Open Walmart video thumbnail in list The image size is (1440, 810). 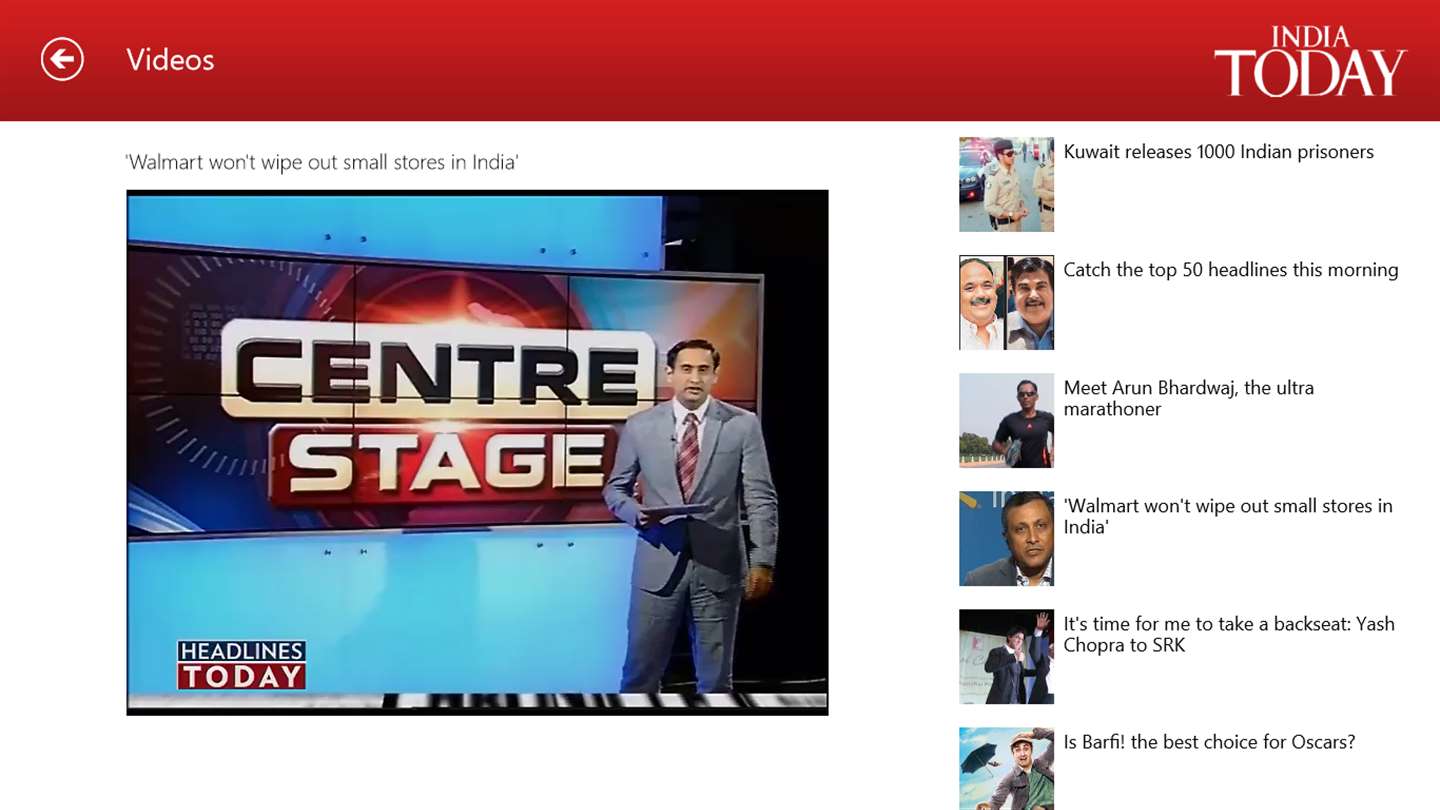pyautogui.click(x=1006, y=538)
